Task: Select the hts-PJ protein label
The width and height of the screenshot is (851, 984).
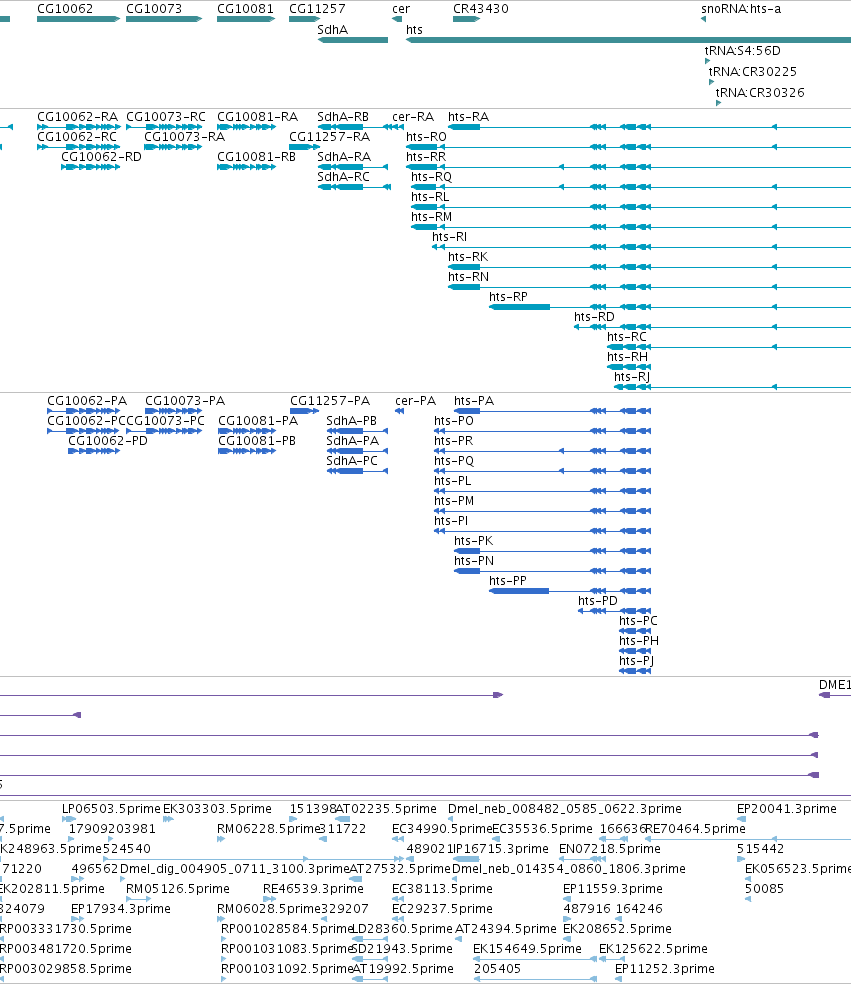Action: pos(636,661)
